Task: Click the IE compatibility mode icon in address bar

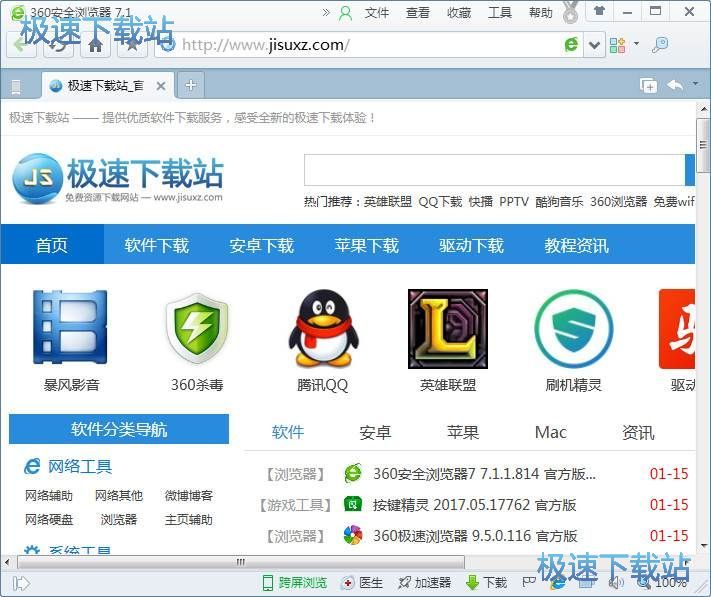Action: click(x=571, y=44)
